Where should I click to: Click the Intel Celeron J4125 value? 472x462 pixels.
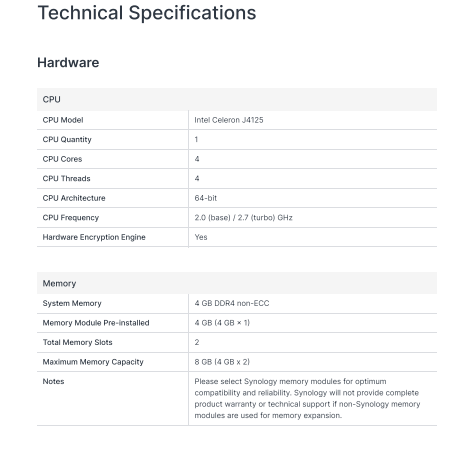[x=229, y=120]
